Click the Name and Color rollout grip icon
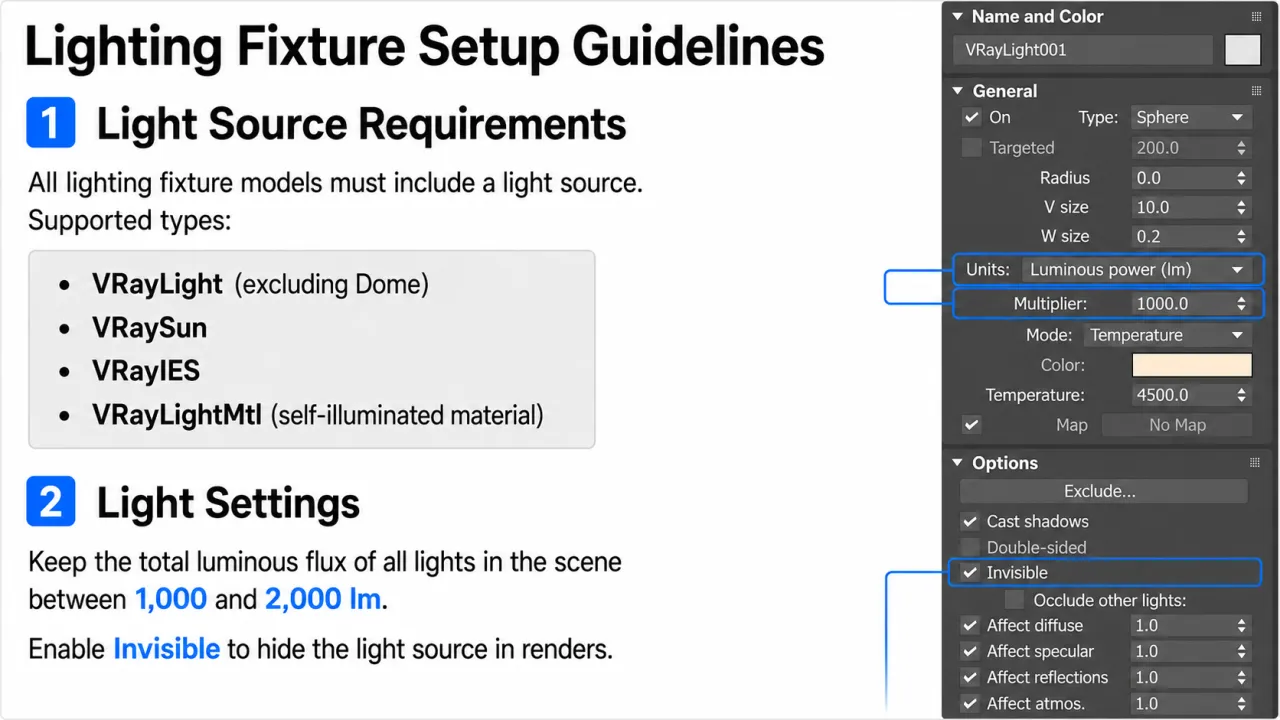The image size is (1280, 720). [1256, 17]
